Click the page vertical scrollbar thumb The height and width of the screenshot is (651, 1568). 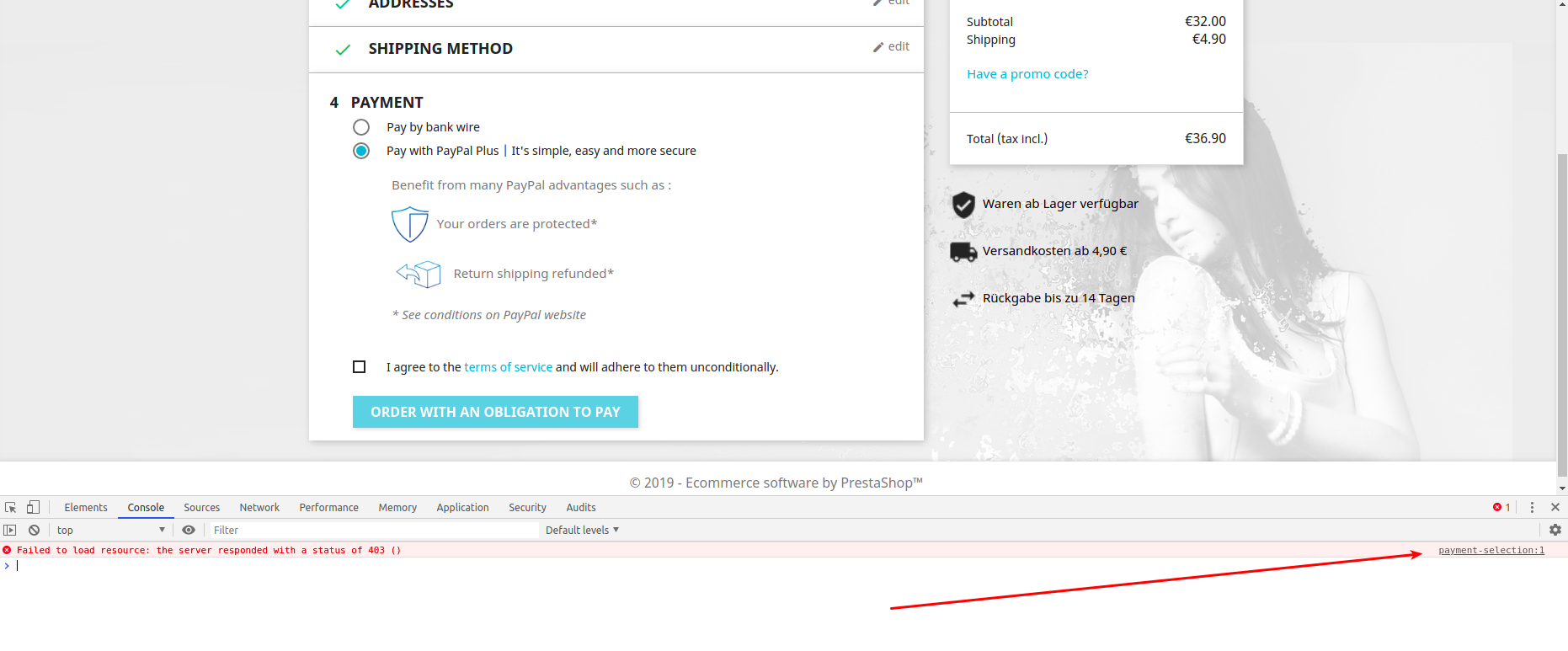[1562, 315]
